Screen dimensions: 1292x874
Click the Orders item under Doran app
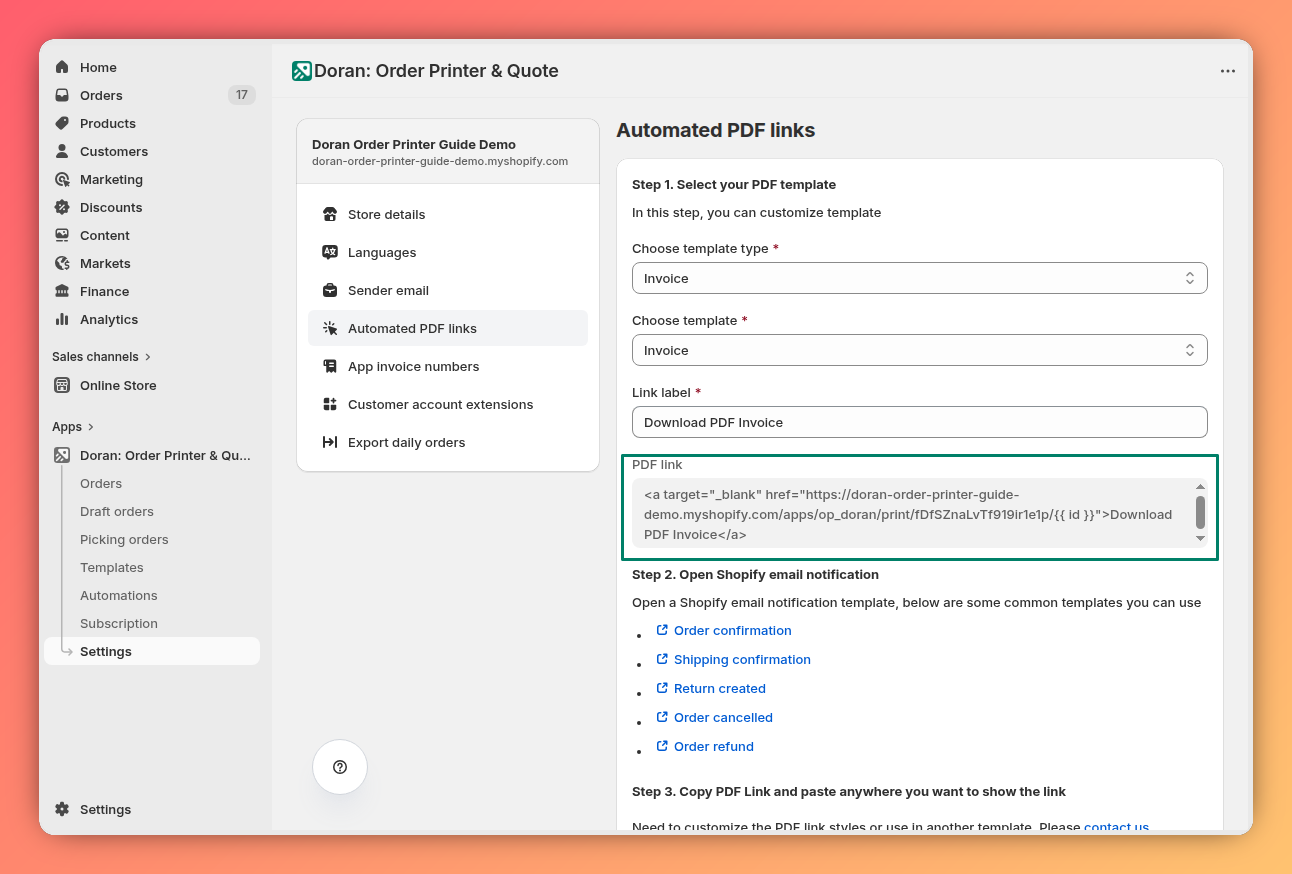point(101,483)
